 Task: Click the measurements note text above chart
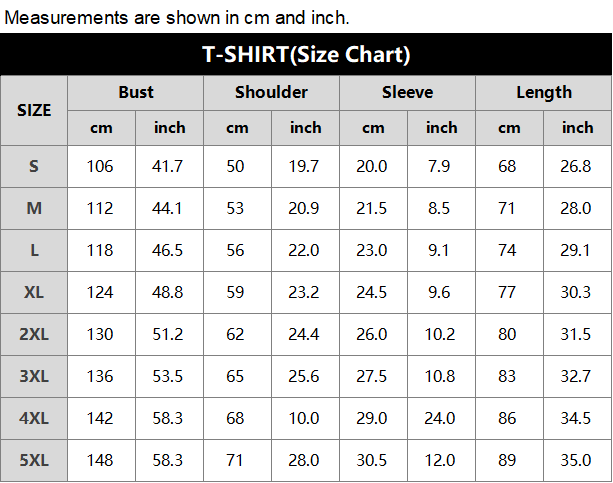point(177,18)
